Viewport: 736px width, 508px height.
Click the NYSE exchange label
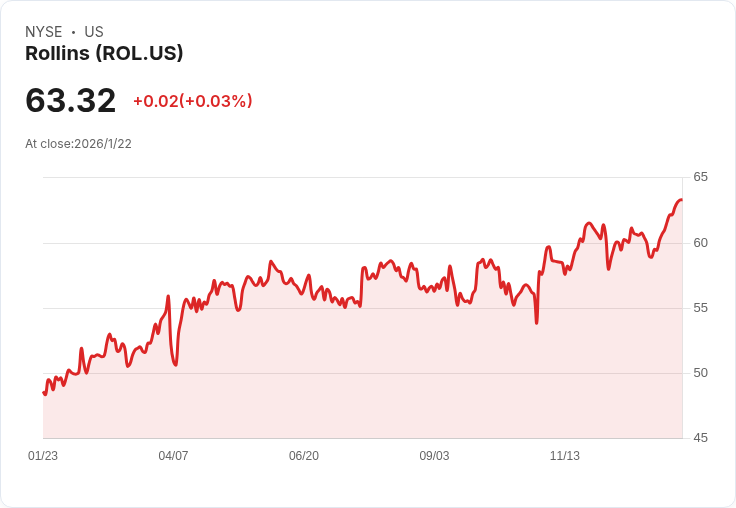tap(44, 32)
